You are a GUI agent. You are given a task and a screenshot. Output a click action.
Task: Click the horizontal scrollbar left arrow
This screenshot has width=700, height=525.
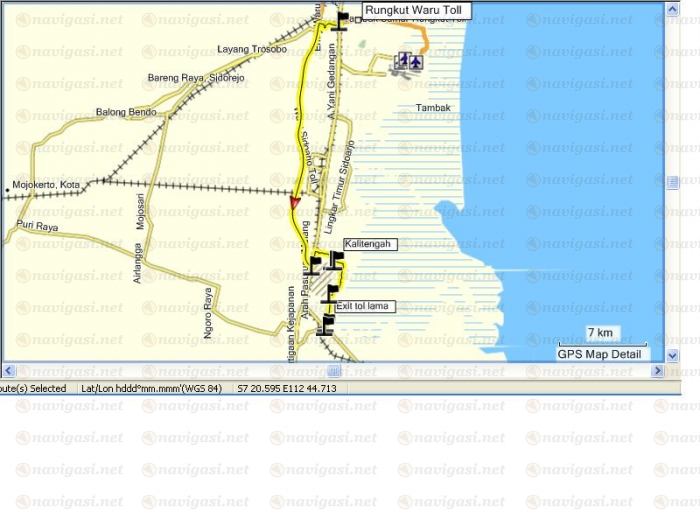coord(8,371)
